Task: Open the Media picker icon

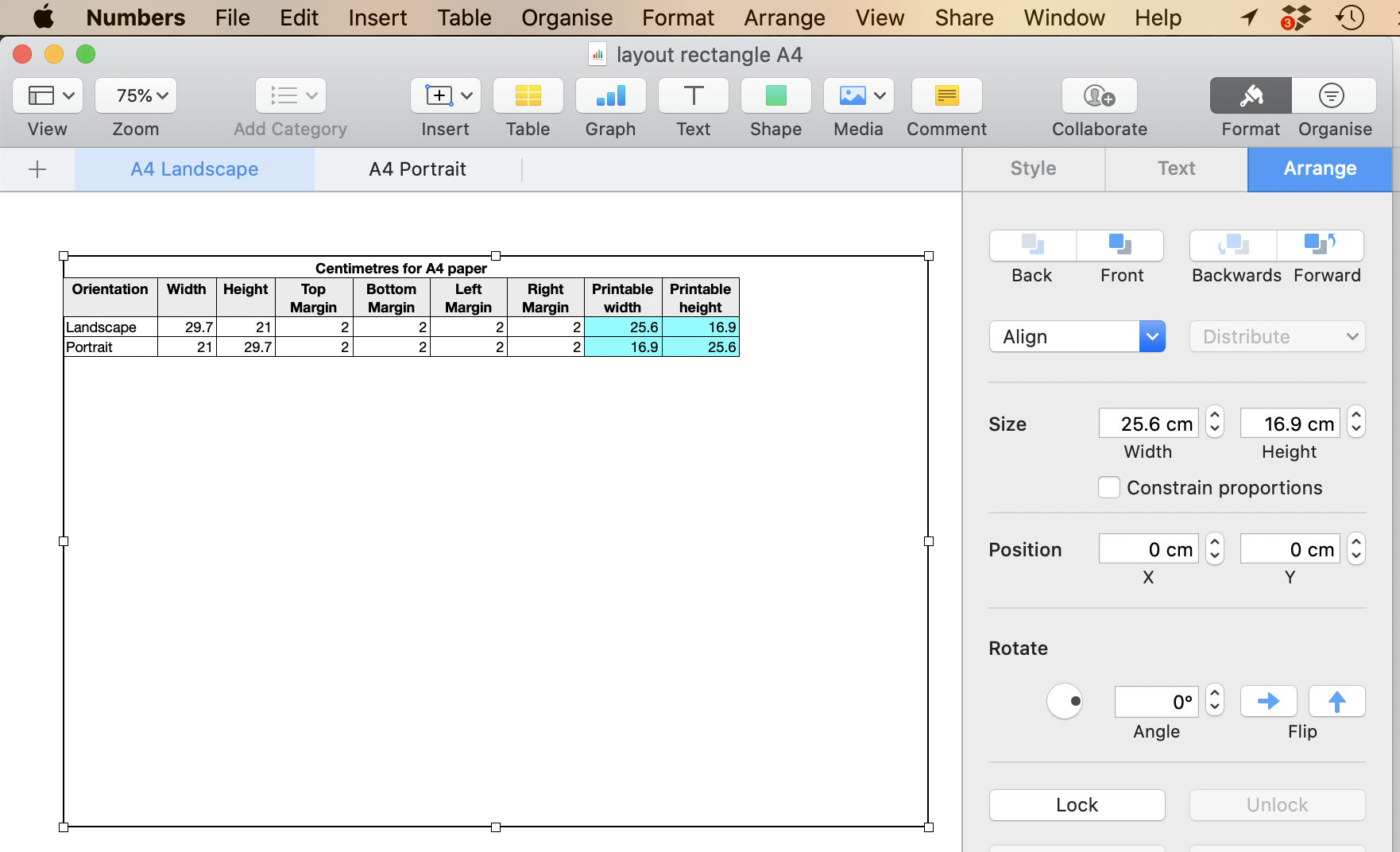Action: 858,96
